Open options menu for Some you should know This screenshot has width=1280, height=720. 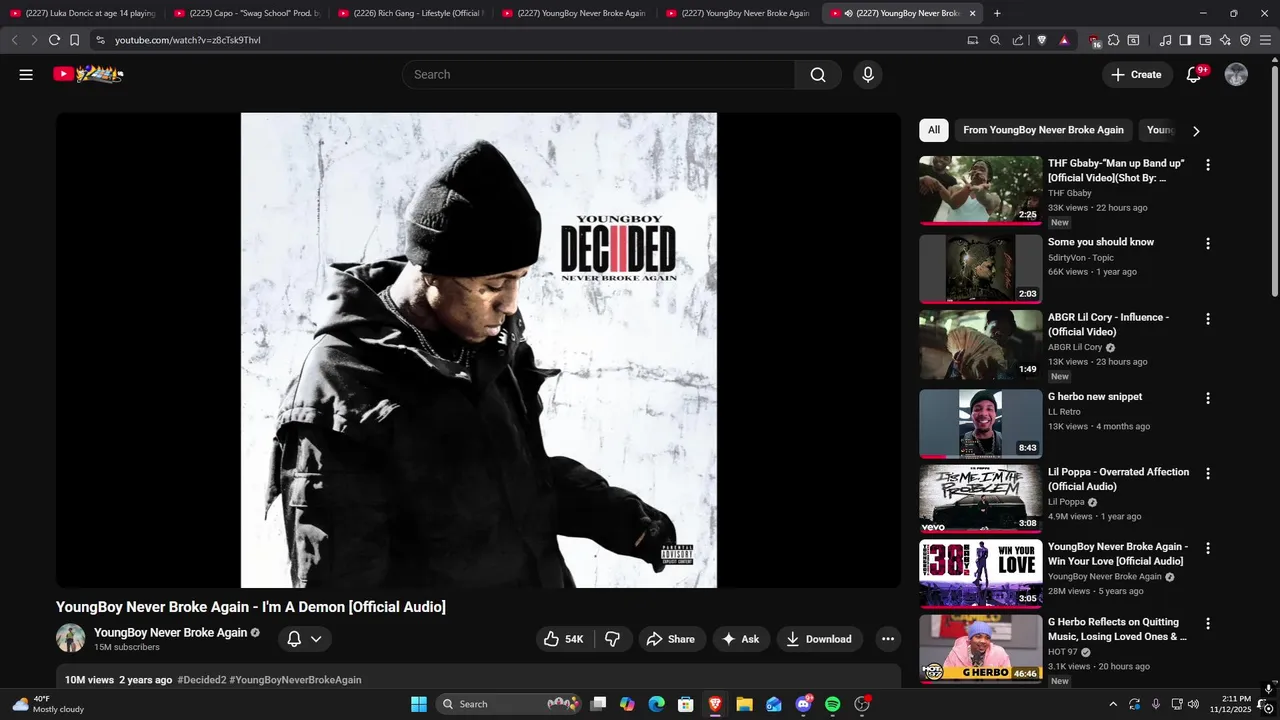pyautogui.click(x=1208, y=244)
